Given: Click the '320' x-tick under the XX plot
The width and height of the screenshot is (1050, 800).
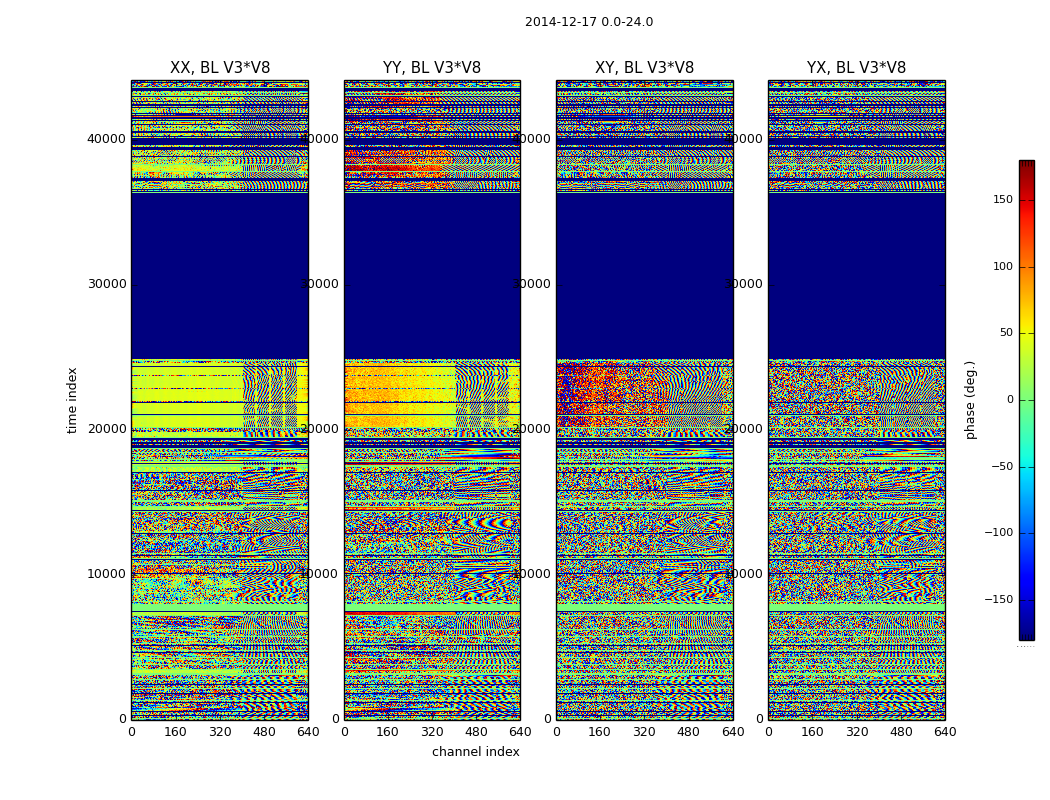Looking at the screenshot, I should tap(220, 732).
